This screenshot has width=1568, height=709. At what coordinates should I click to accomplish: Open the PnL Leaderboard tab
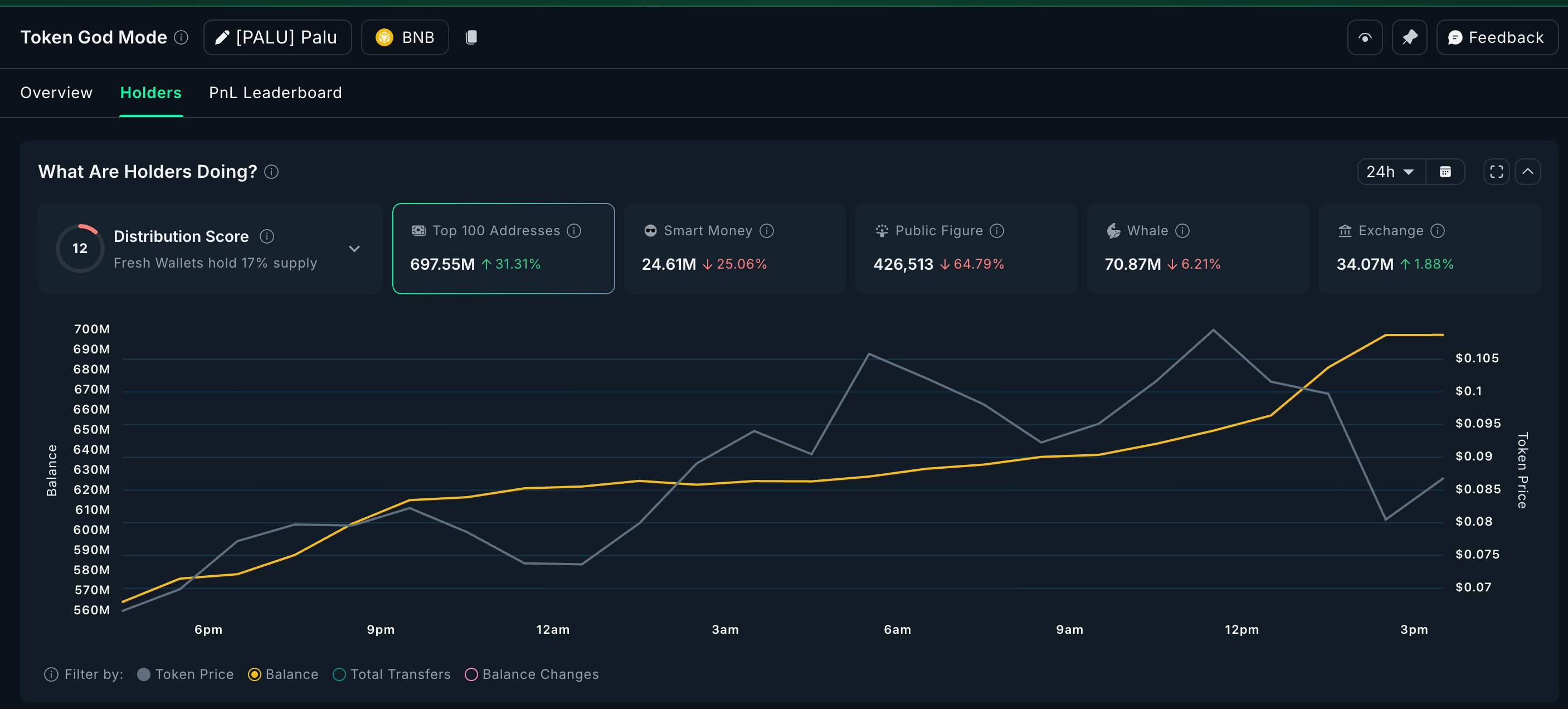[x=275, y=93]
